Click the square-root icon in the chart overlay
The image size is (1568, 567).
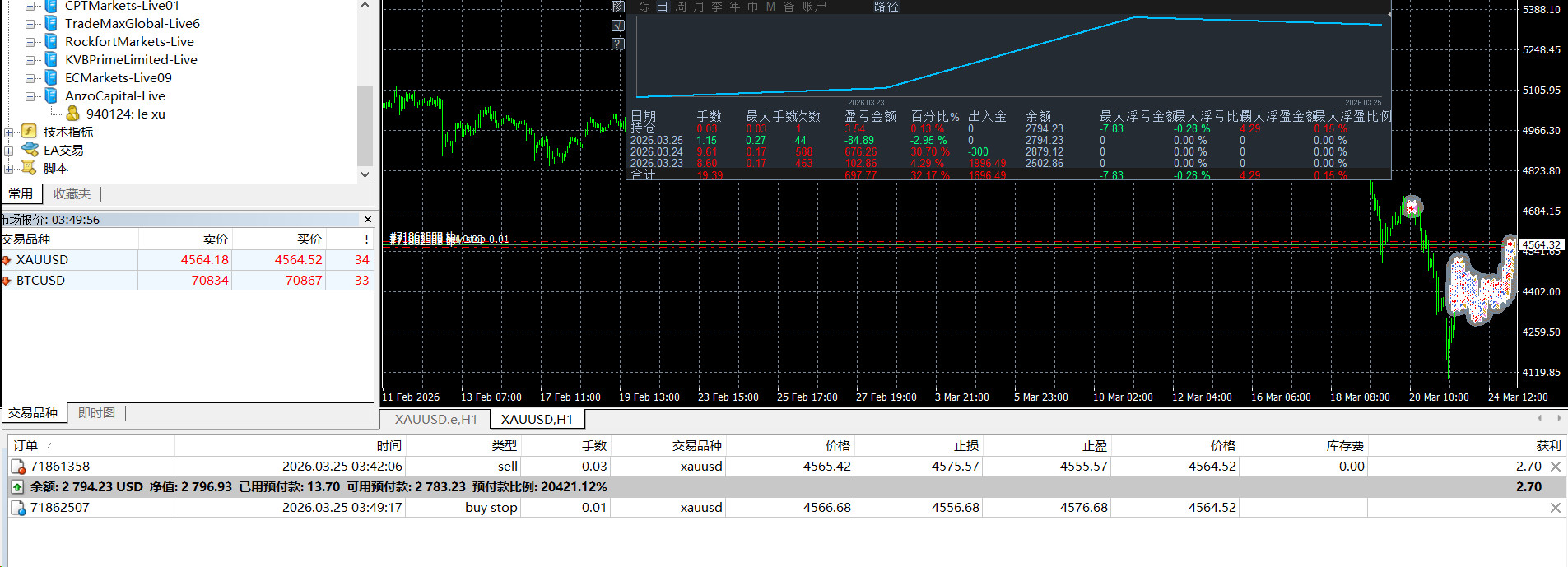tap(618, 26)
